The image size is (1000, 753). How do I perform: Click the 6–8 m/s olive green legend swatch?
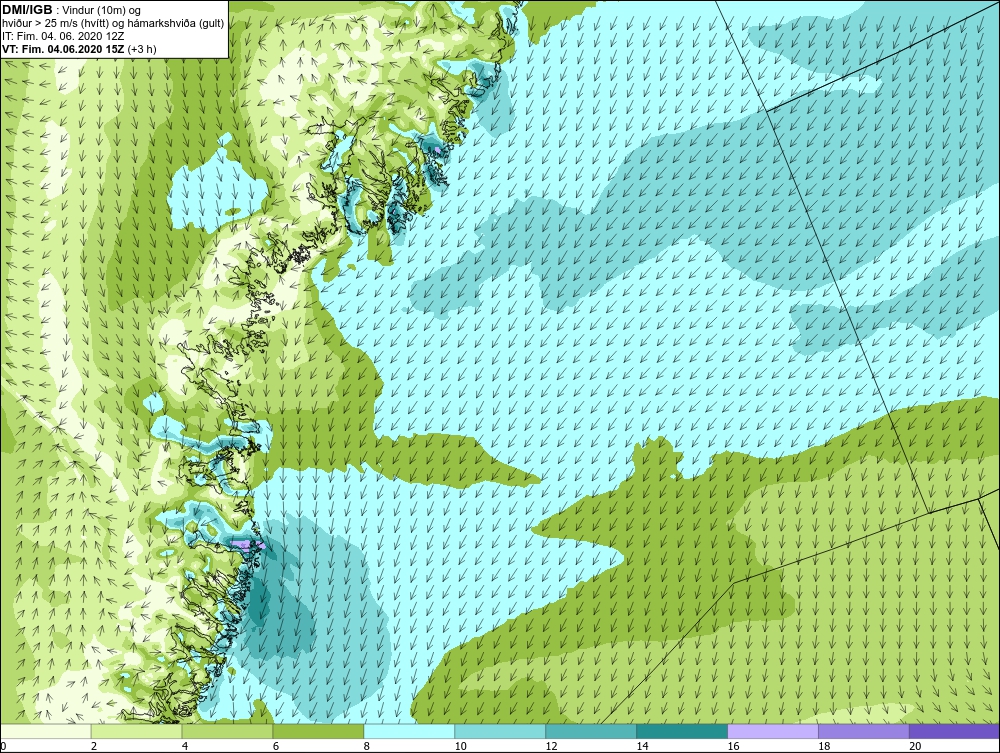[x=318, y=731]
